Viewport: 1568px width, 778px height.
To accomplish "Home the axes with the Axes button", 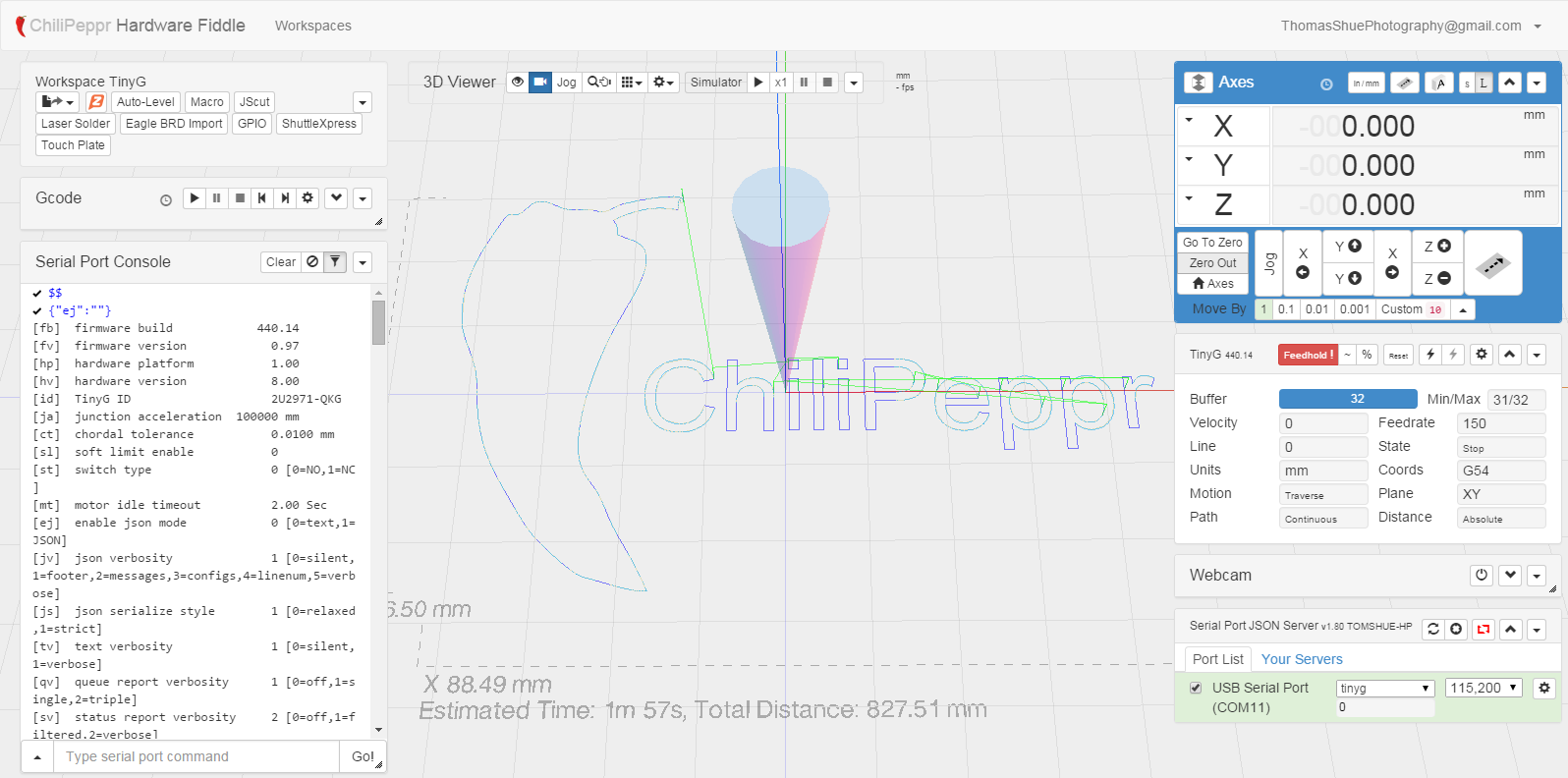I will (x=1212, y=284).
